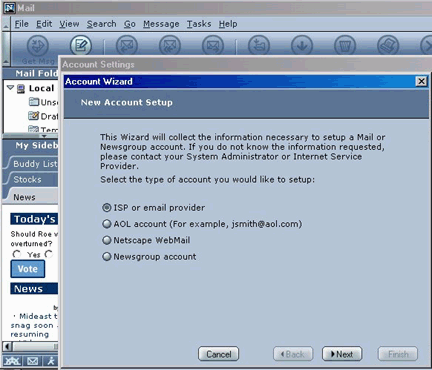Click sidebar horizontal scrollbar left arrow
Viewport: 432px width, 370px height.
pyautogui.click(x=7, y=347)
